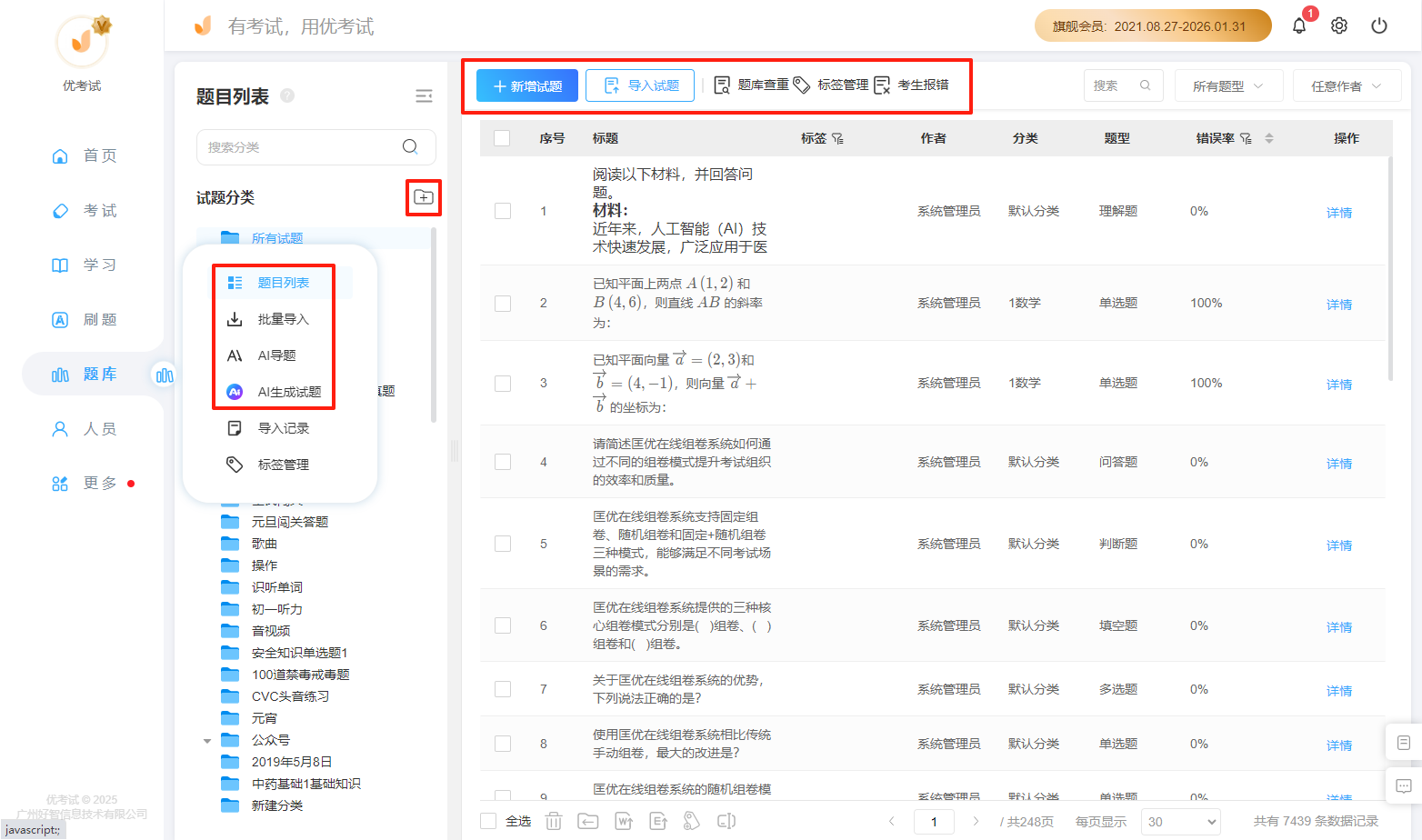Click the help question mark beside 题目列表
The width and height of the screenshot is (1422, 840).
coord(287,95)
